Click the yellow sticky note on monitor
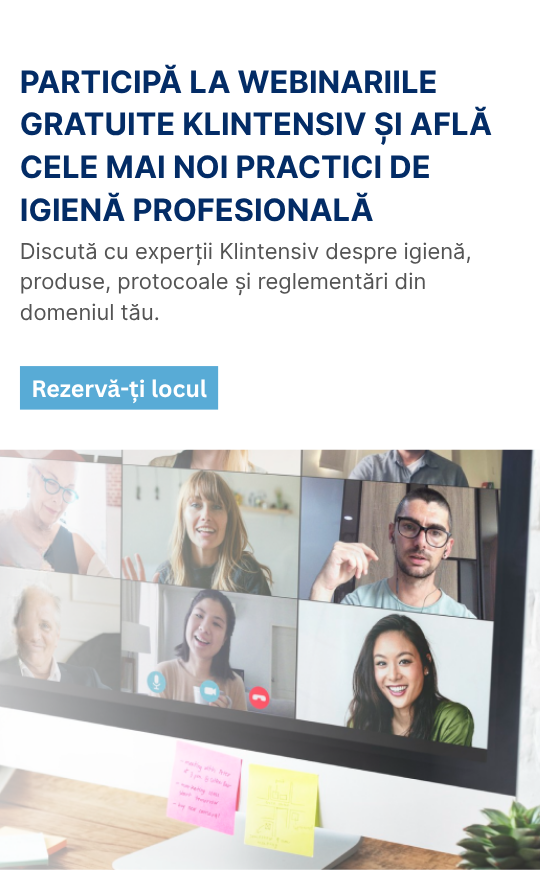 pyautogui.click(x=282, y=810)
